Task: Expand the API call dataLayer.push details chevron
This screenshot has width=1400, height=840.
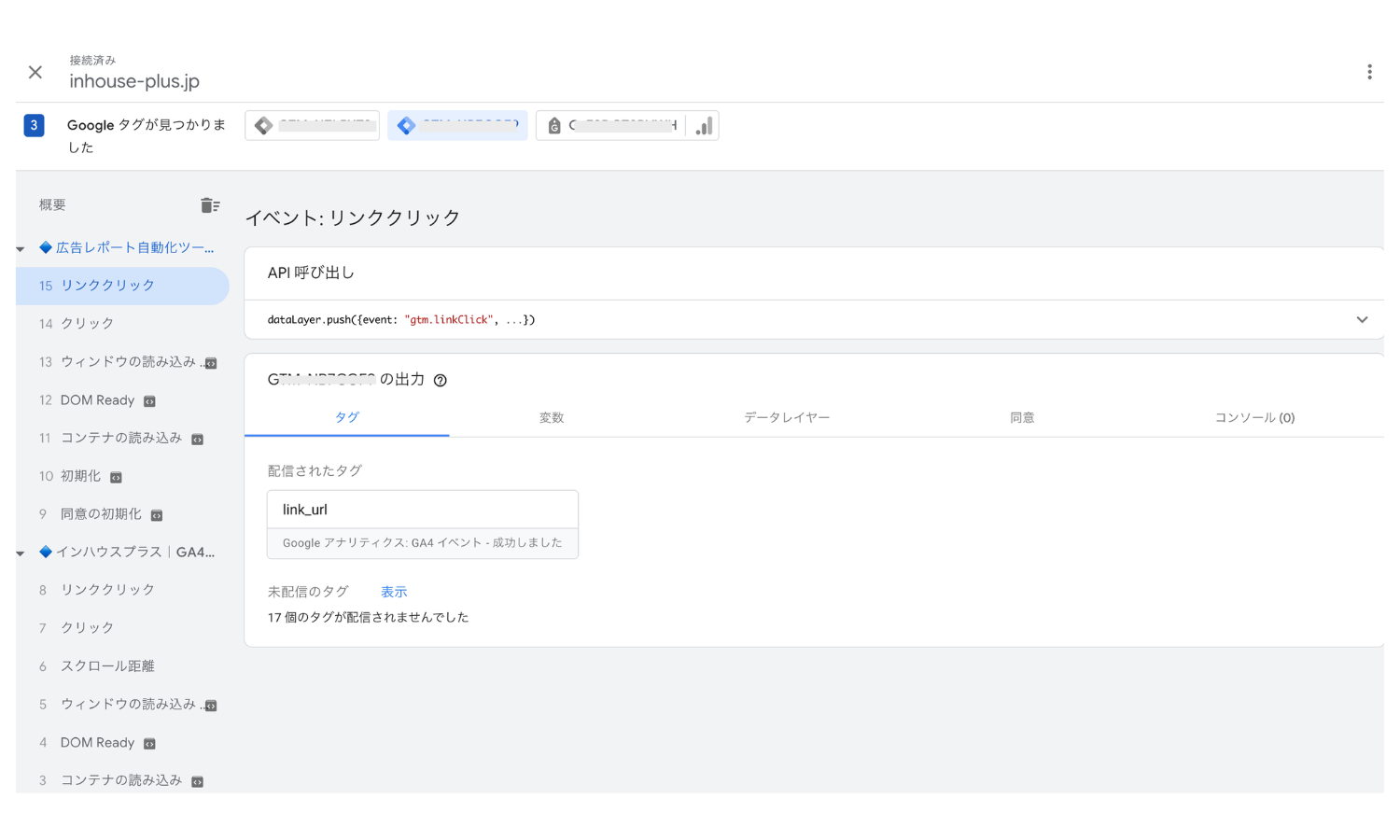Action: coord(1362,319)
